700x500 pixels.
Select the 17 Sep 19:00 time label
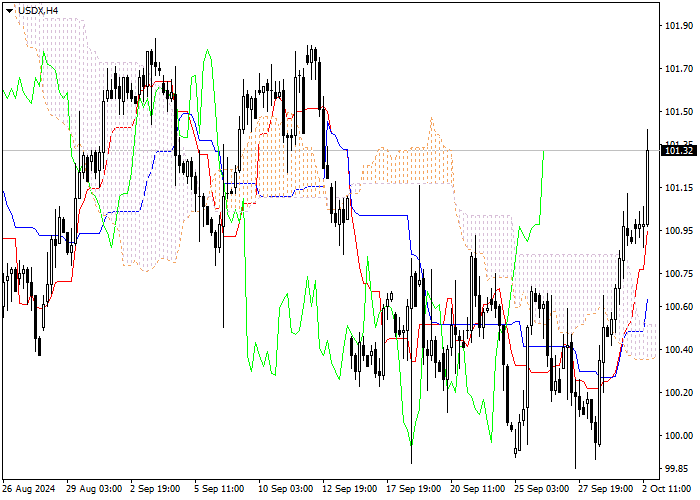[x=414, y=489]
